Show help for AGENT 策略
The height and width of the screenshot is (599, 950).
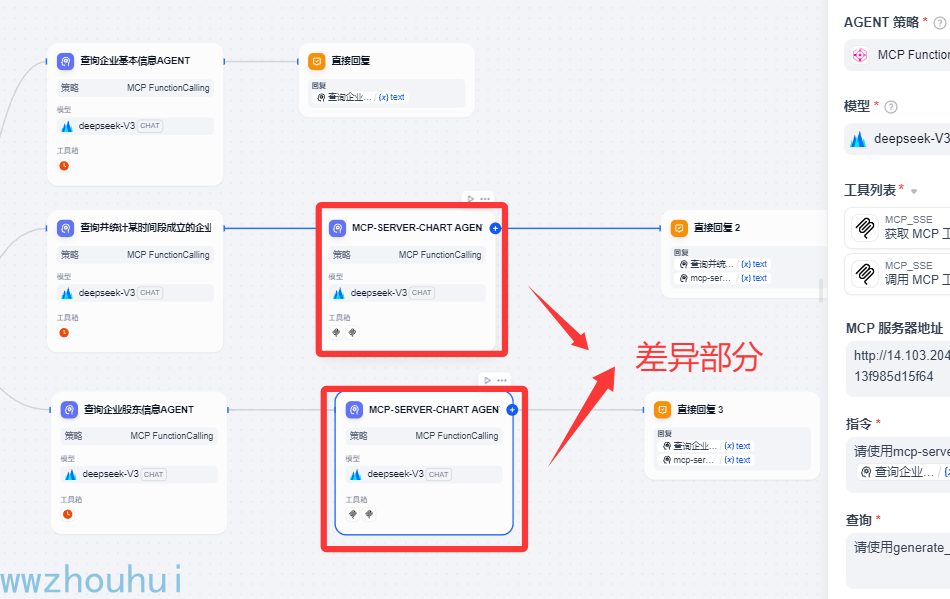click(x=940, y=23)
